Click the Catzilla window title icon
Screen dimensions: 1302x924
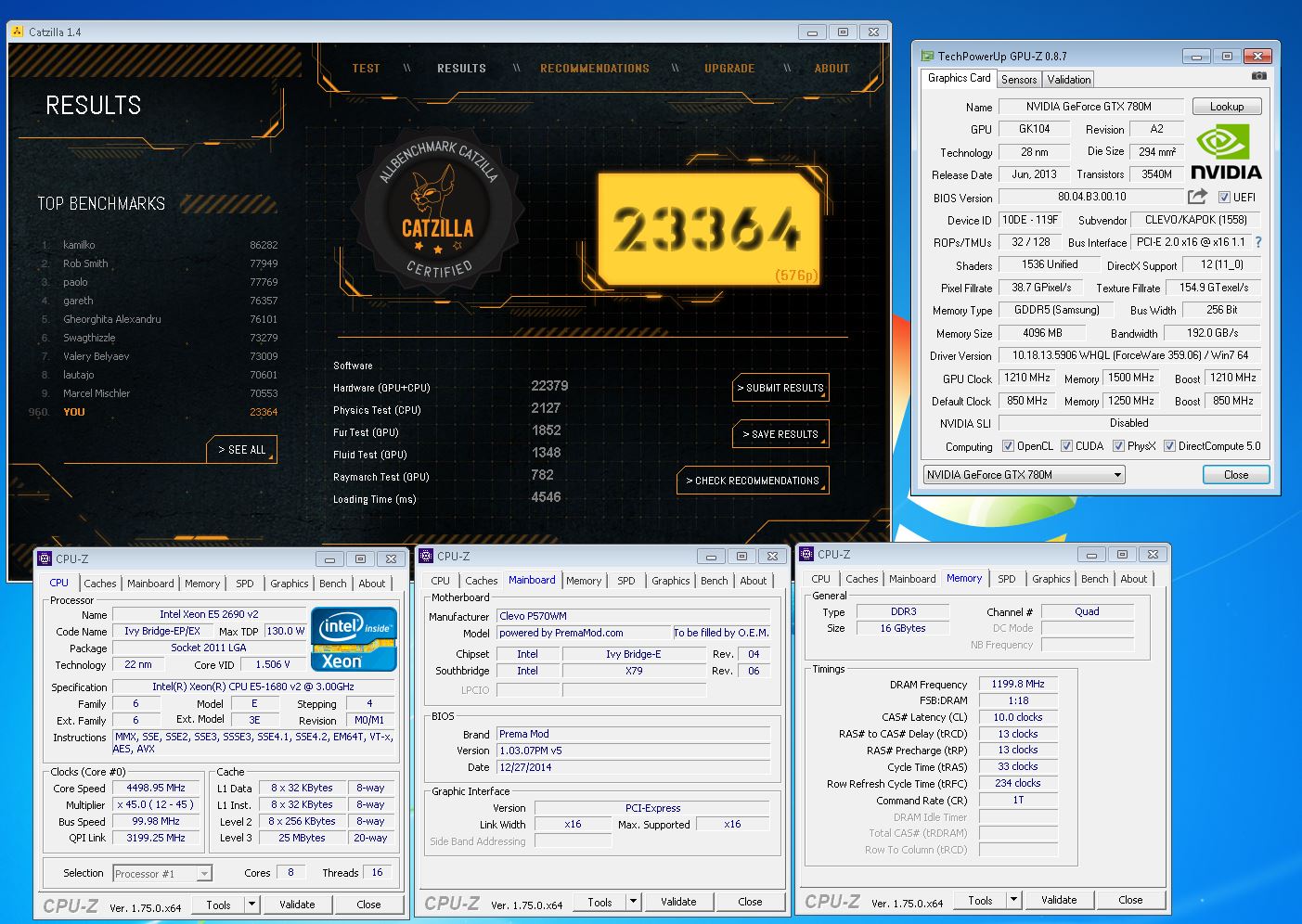(x=18, y=32)
